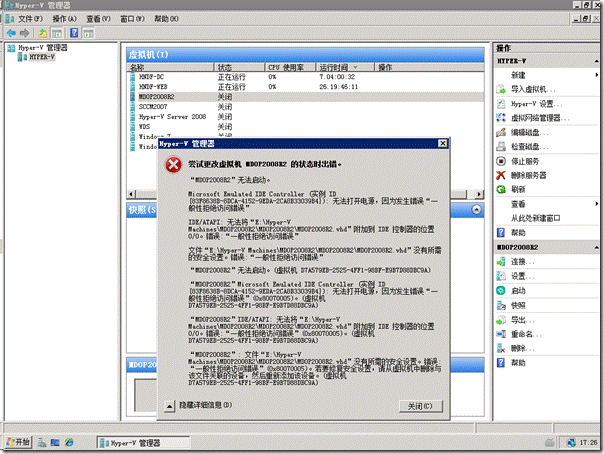Click 名称 column header
Screen dimensions: 604x454
(170, 67)
